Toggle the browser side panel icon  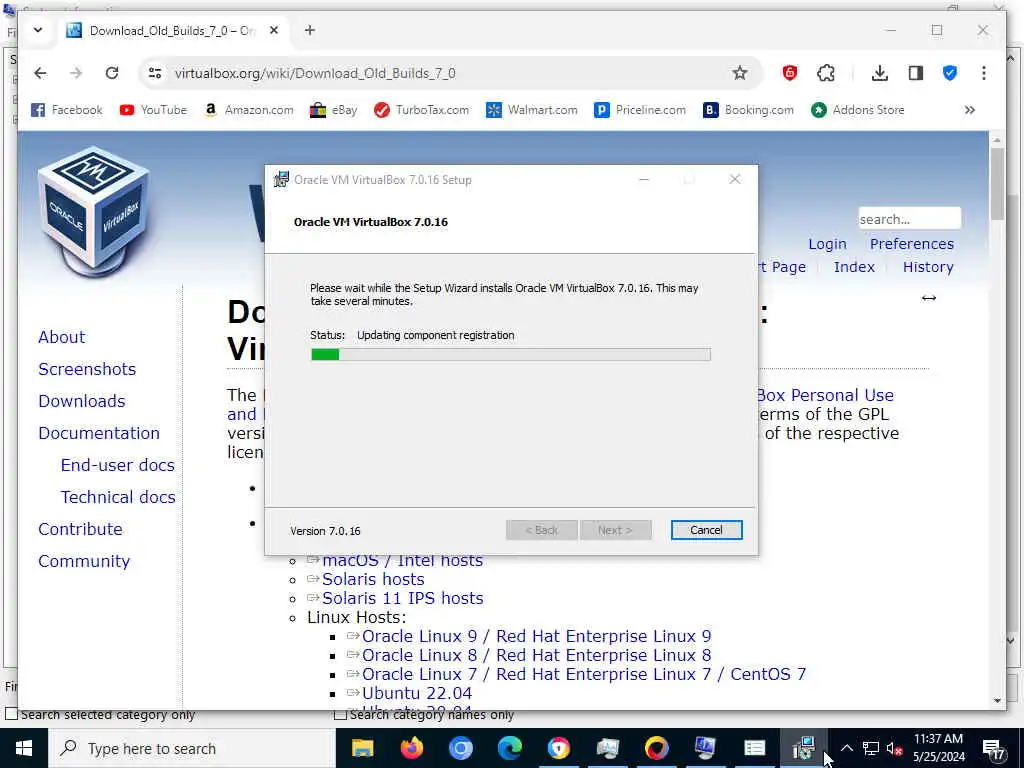[x=916, y=73]
